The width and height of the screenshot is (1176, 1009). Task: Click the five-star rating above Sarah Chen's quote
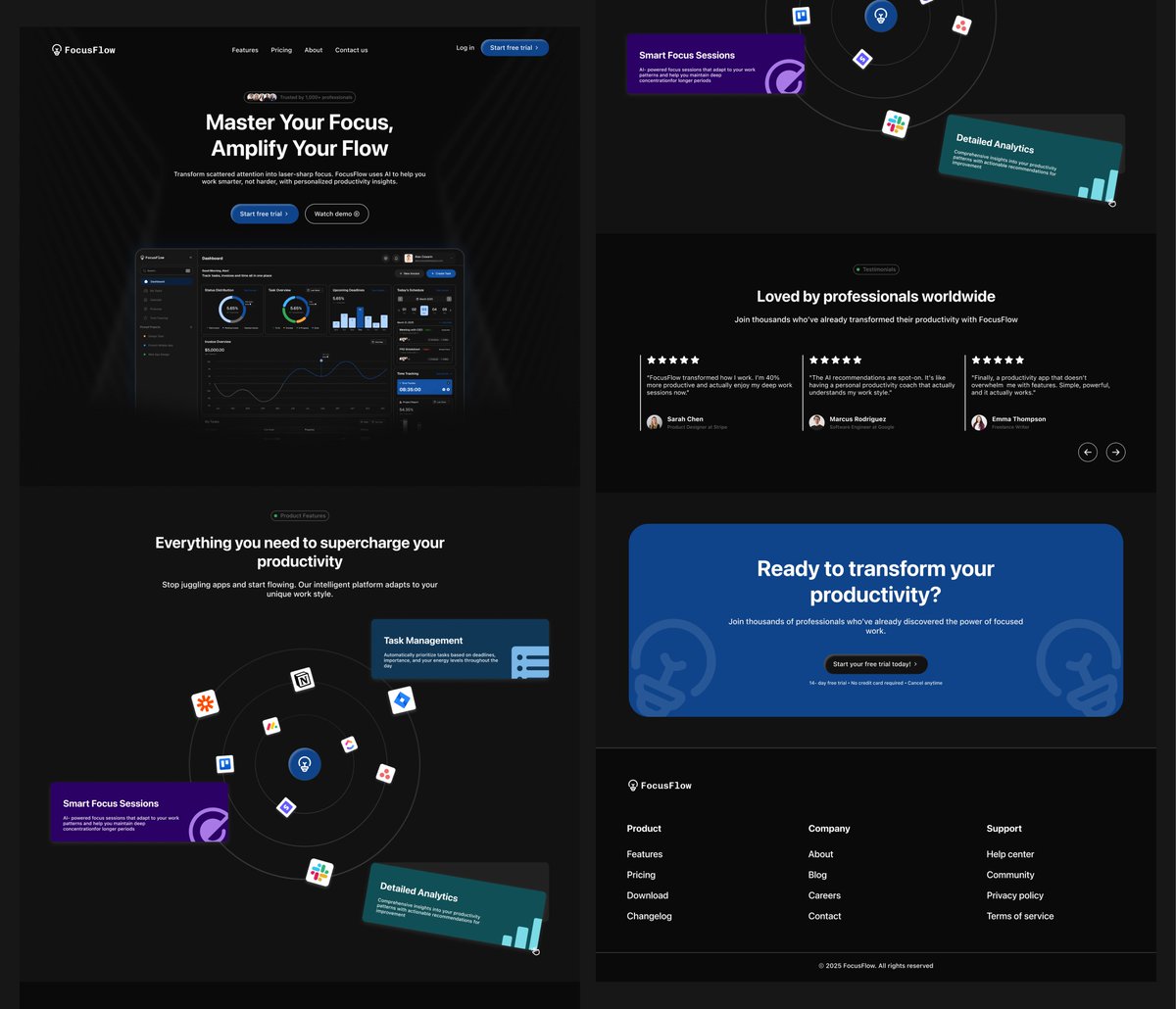point(673,360)
